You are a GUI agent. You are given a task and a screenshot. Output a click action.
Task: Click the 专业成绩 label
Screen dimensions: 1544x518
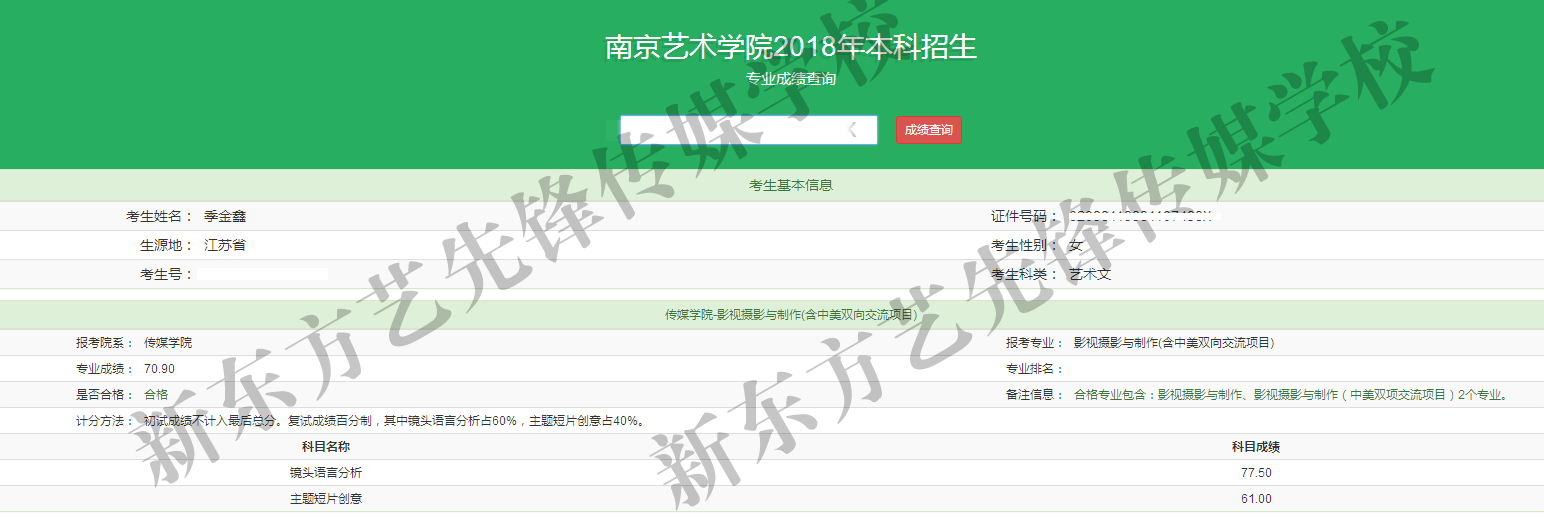coord(105,369)
